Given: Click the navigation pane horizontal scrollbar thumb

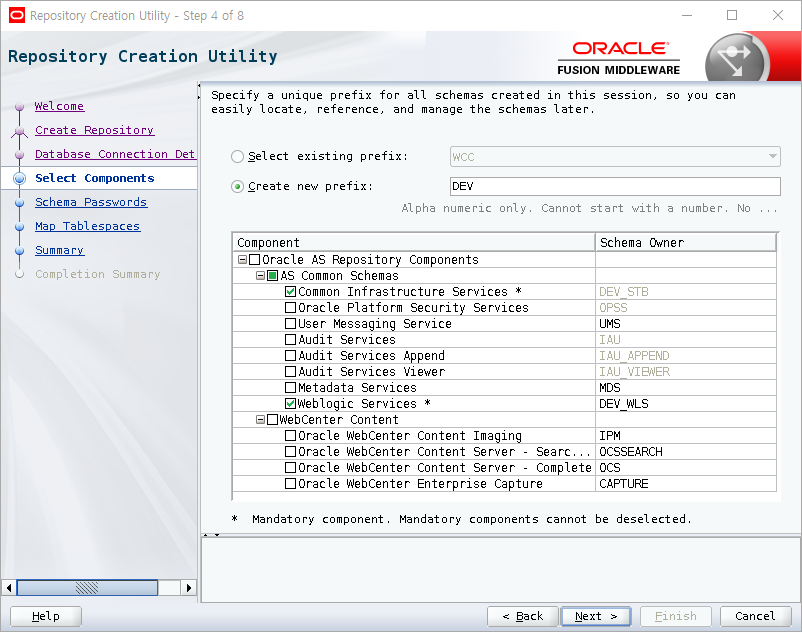Looking at the screenshot, I should pos(87,588).
